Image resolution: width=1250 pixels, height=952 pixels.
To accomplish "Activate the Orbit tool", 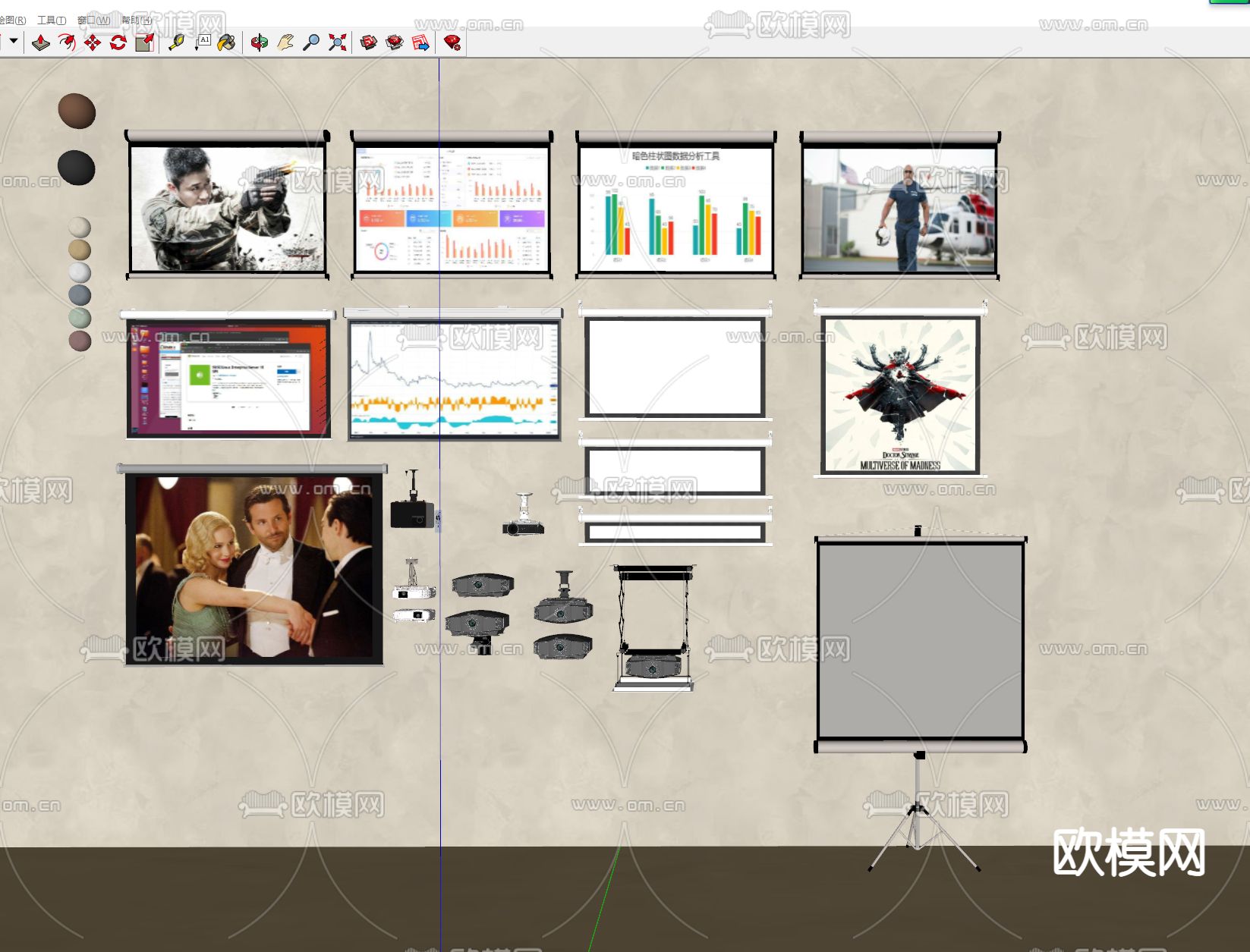I will point(260,42).
